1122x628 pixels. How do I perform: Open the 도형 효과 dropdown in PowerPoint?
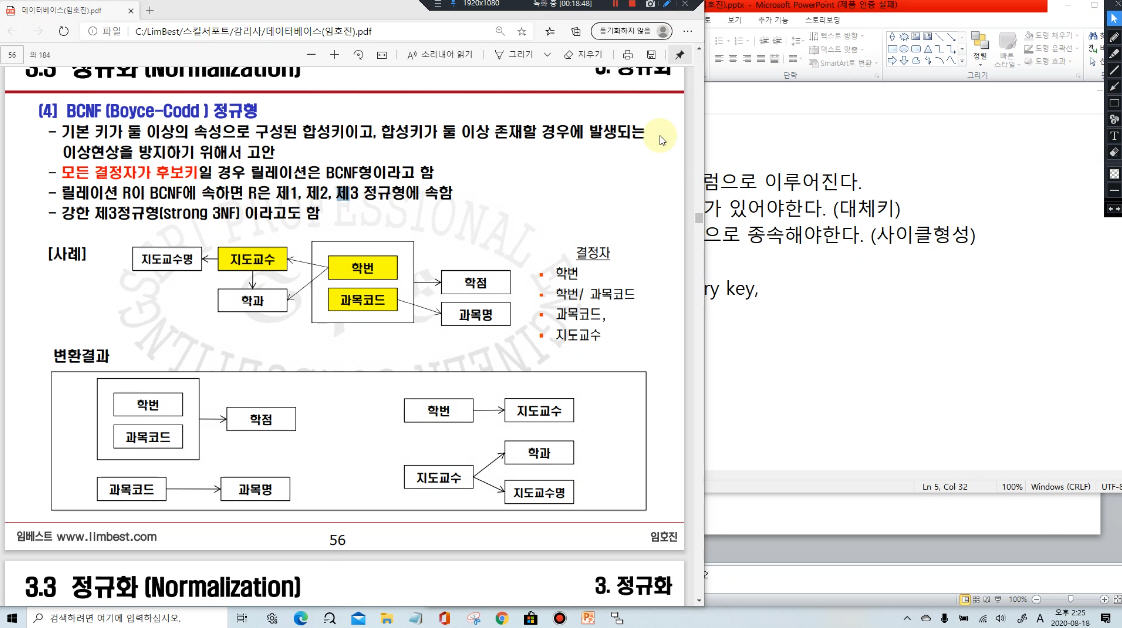pyautogui.click(x=1048, y=62)
